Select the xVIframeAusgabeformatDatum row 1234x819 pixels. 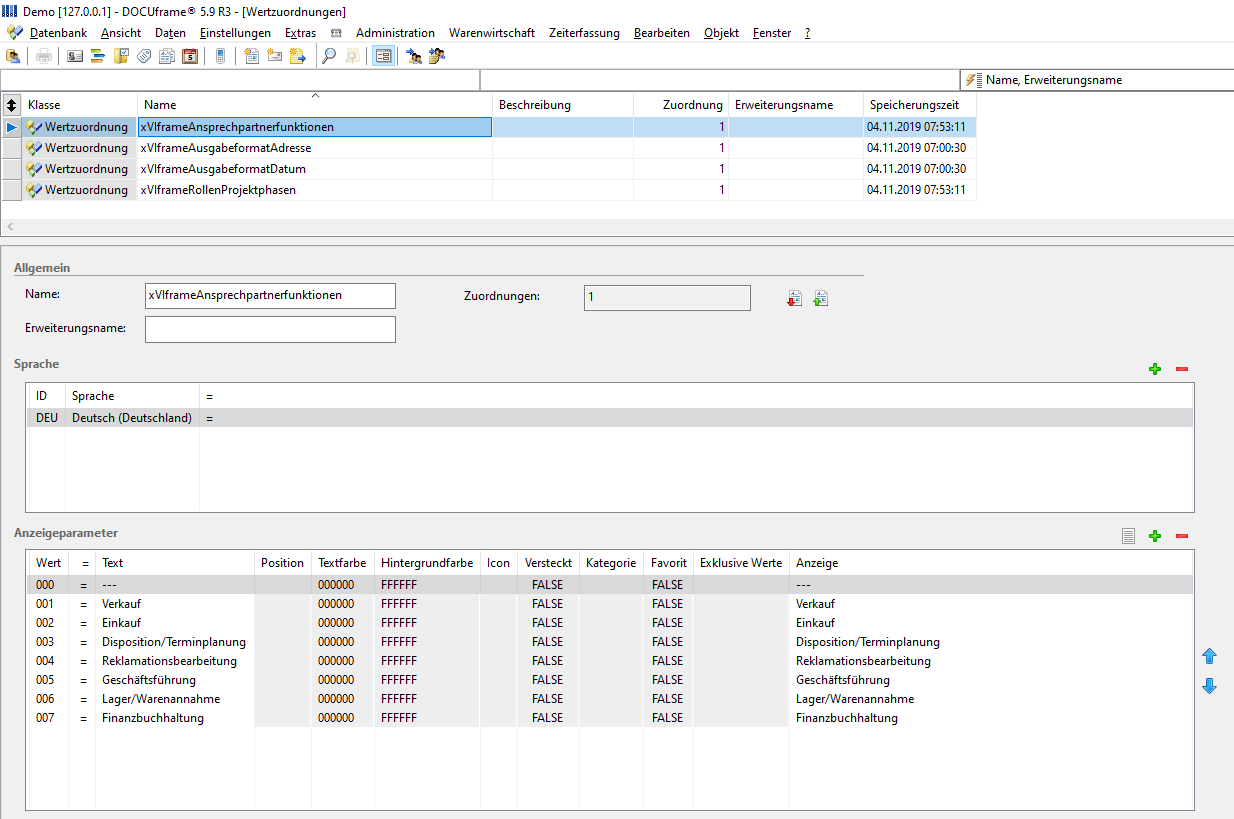[489, 169]
